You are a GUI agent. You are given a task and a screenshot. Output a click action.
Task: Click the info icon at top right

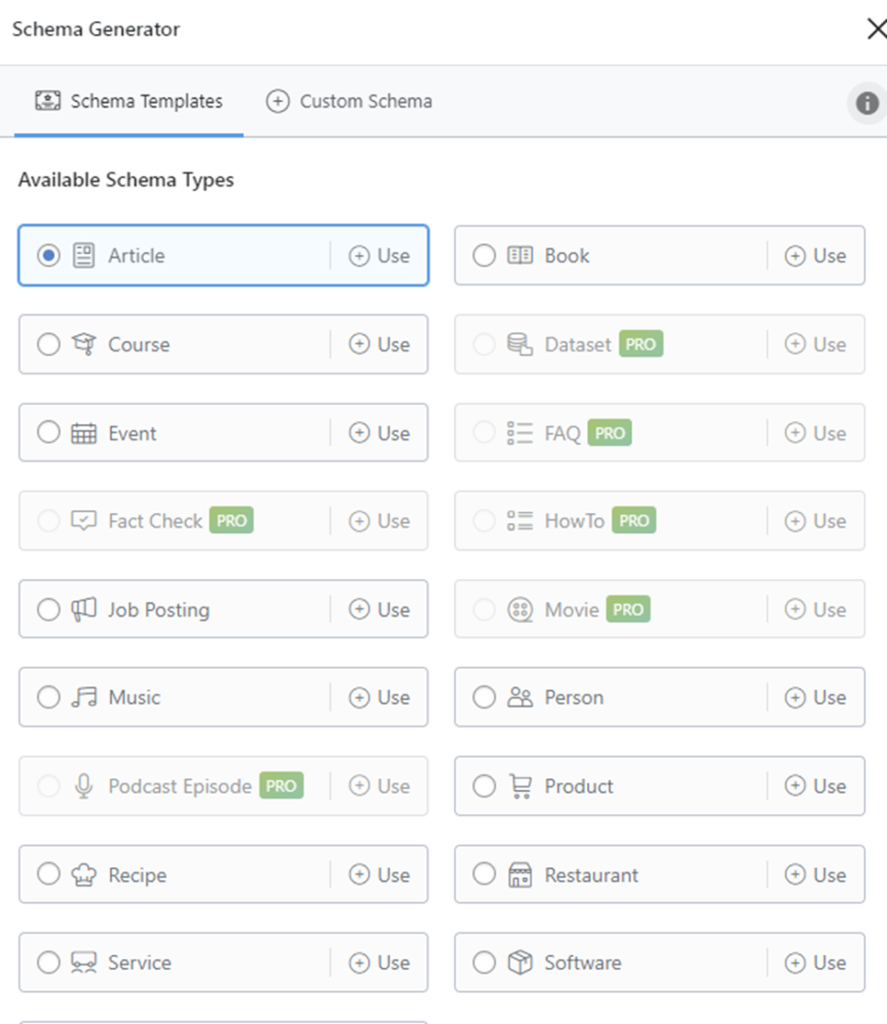(x=867, y=103)
